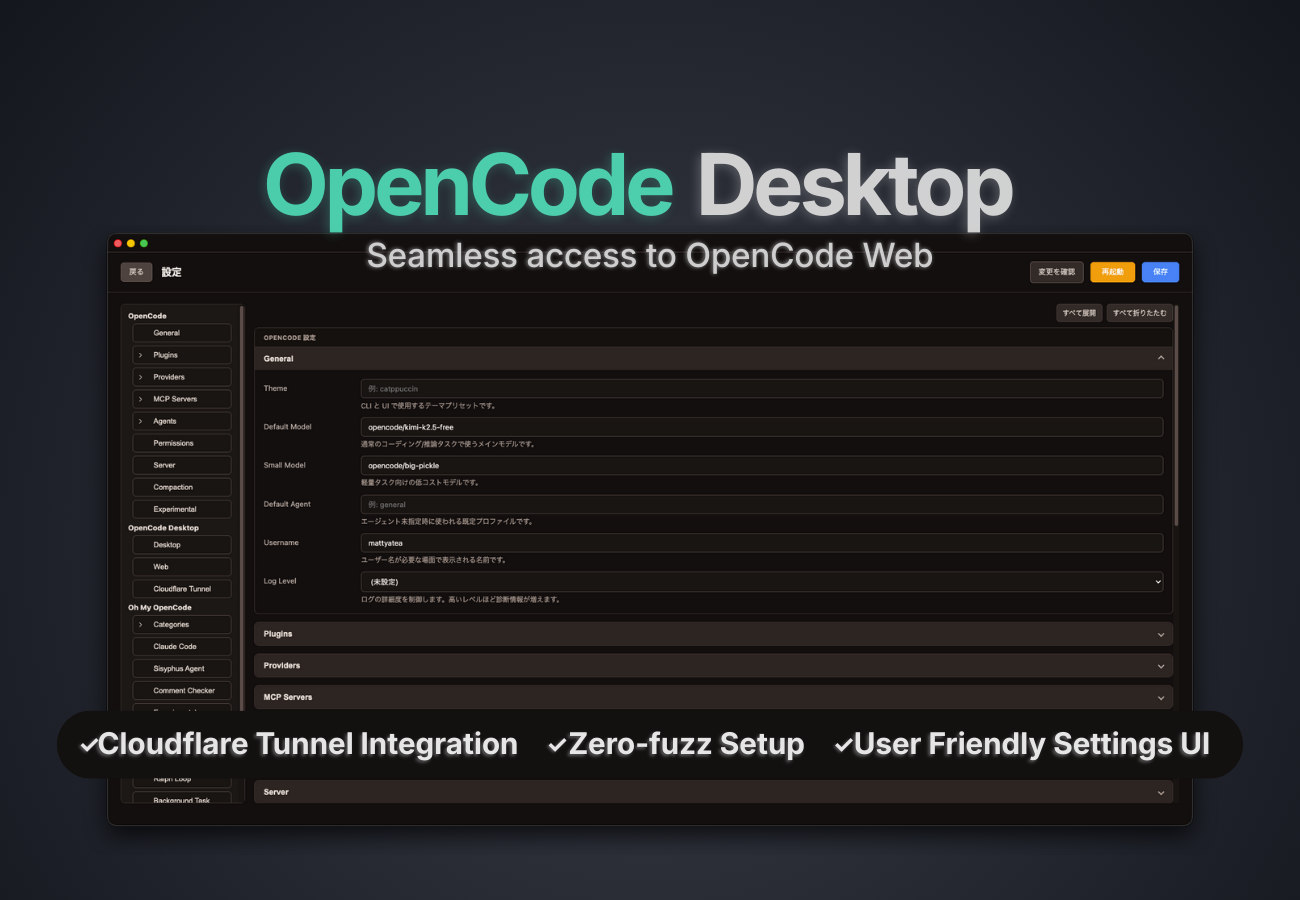This screenshot has height=900, width=1300.
Task: Select General in the sidebar
Action: (182, 333)
